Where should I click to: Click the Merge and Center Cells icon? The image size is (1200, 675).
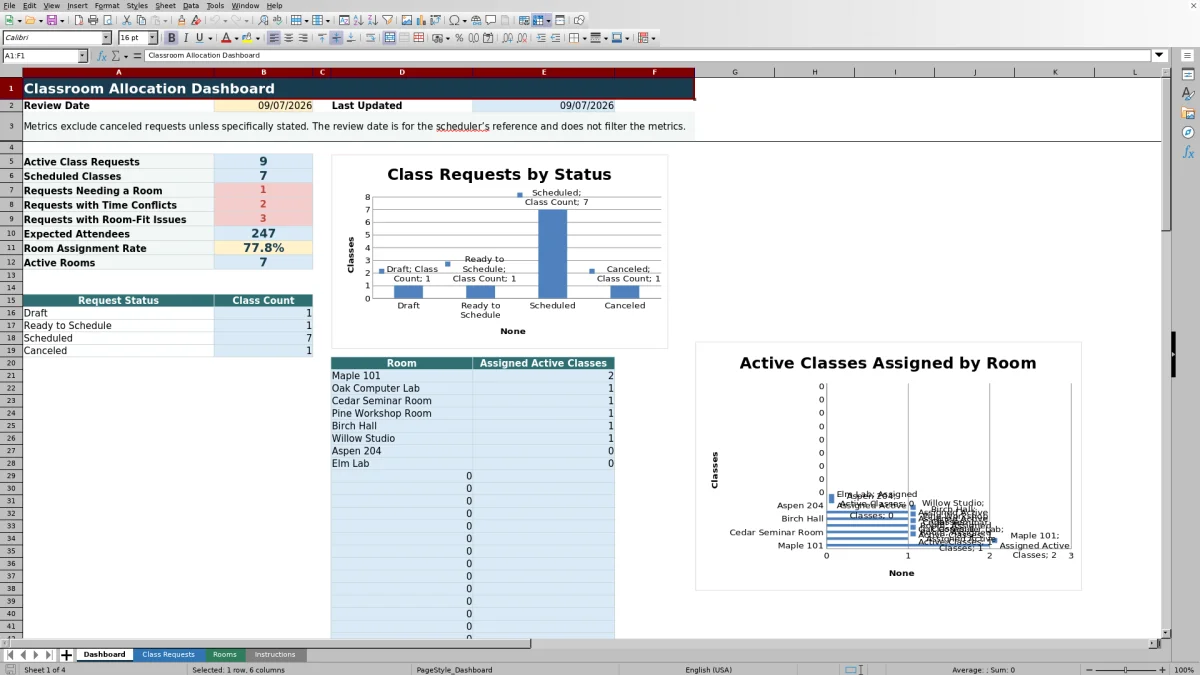389,38
